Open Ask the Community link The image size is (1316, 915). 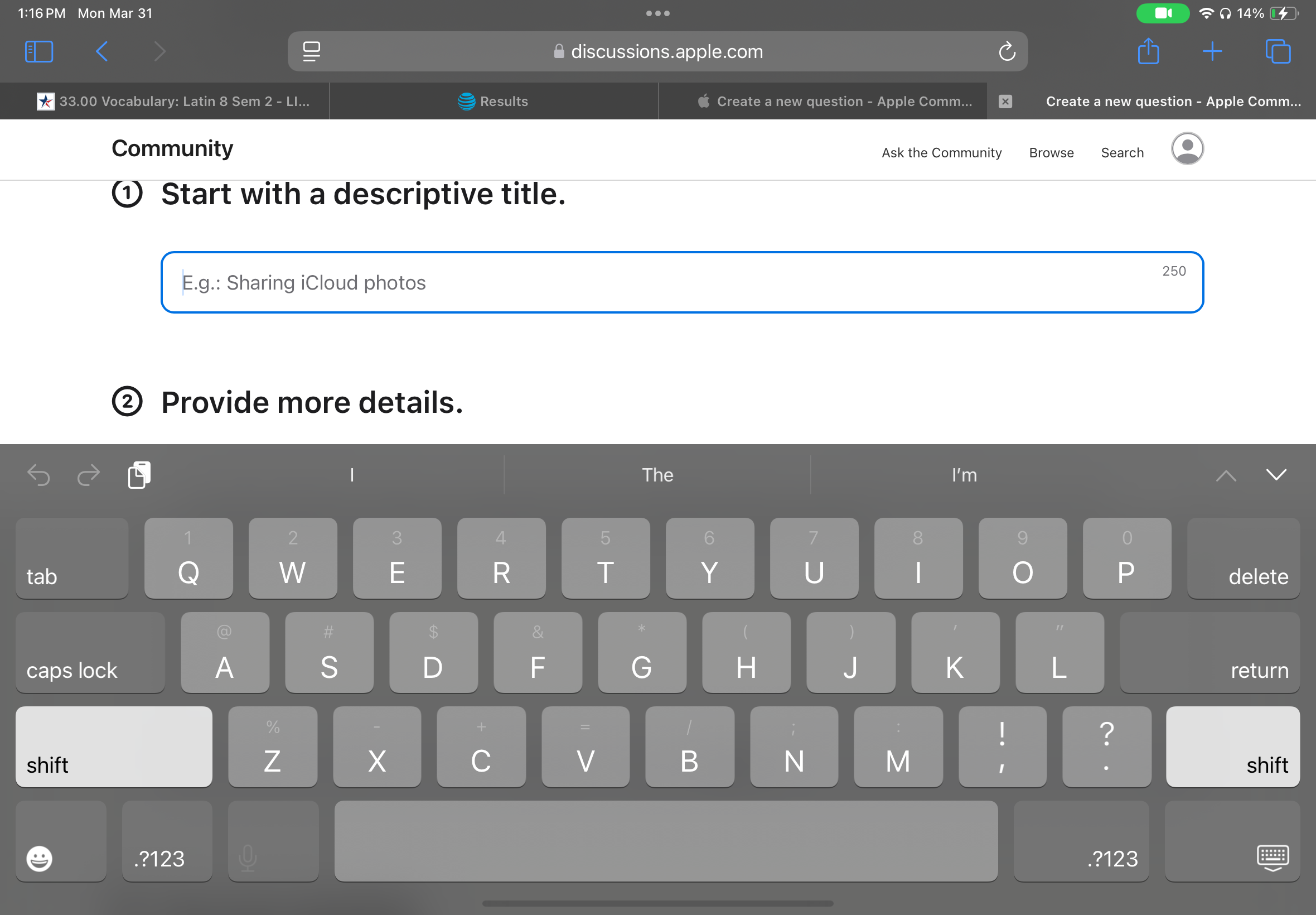941,152
